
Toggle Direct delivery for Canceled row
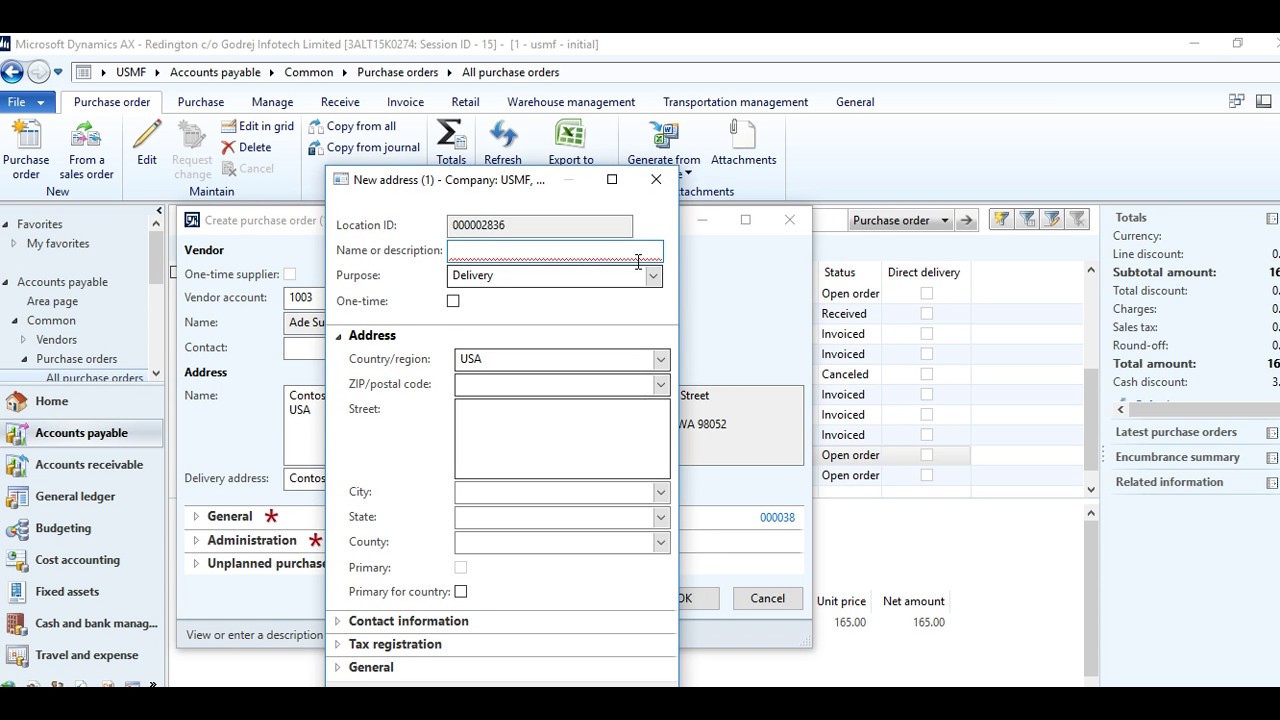point(926,374)
